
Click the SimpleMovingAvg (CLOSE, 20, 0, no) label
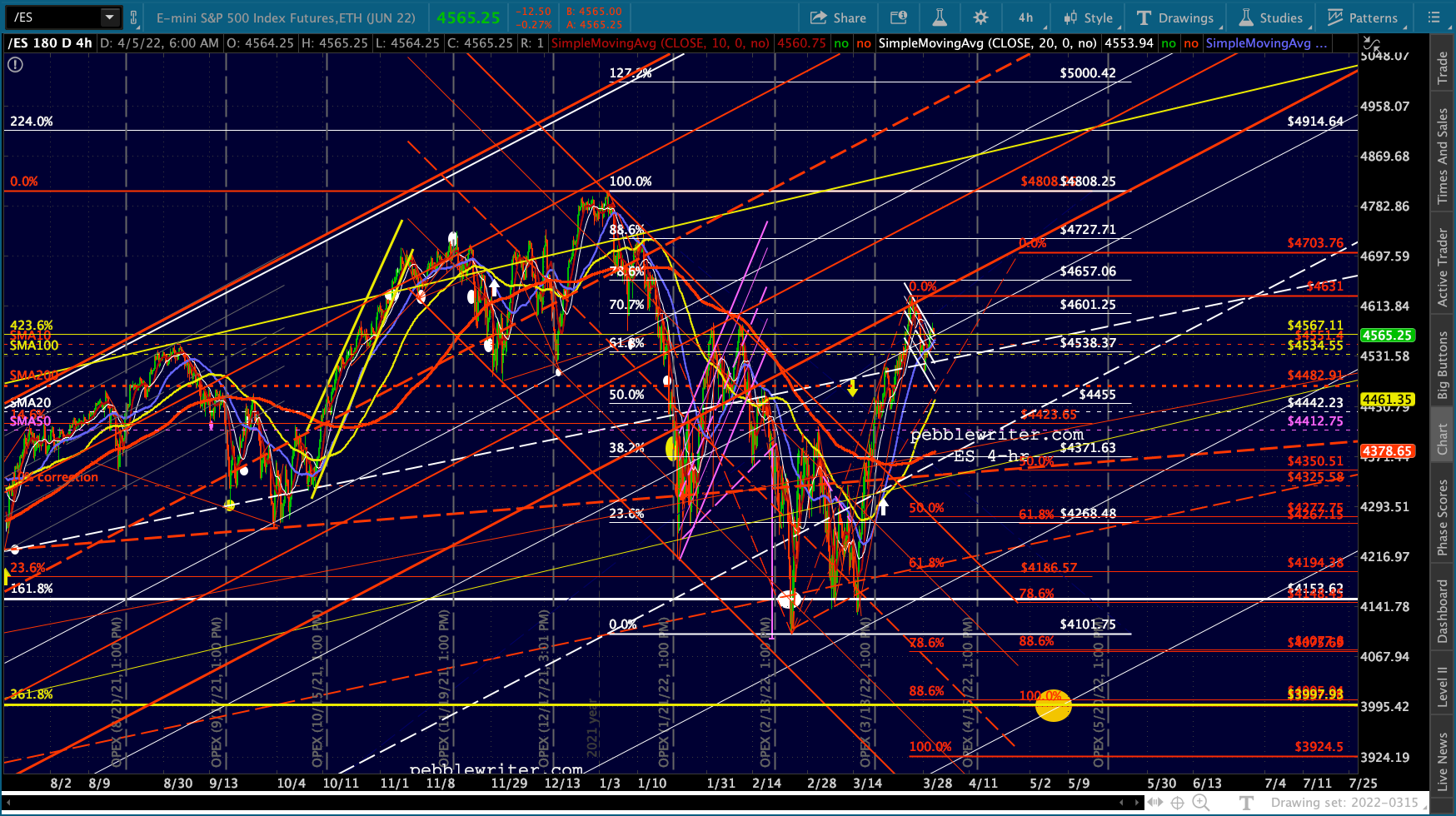[x=987, y=43]
